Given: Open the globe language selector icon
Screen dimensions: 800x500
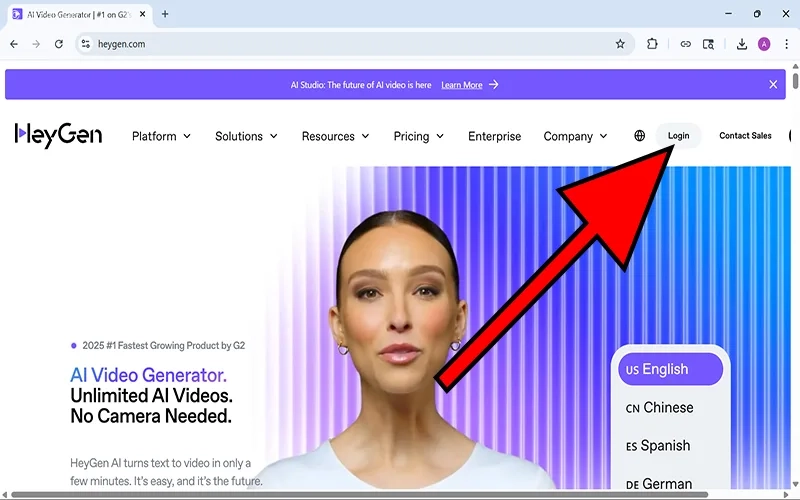Looking at the screenshot, I should [x=640, y=136].
